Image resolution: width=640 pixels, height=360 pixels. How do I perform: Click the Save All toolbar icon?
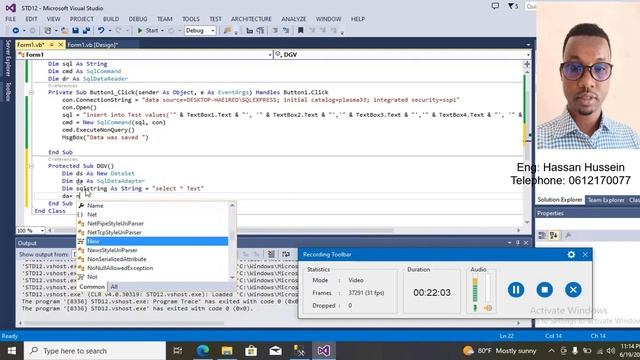(86, 31)
